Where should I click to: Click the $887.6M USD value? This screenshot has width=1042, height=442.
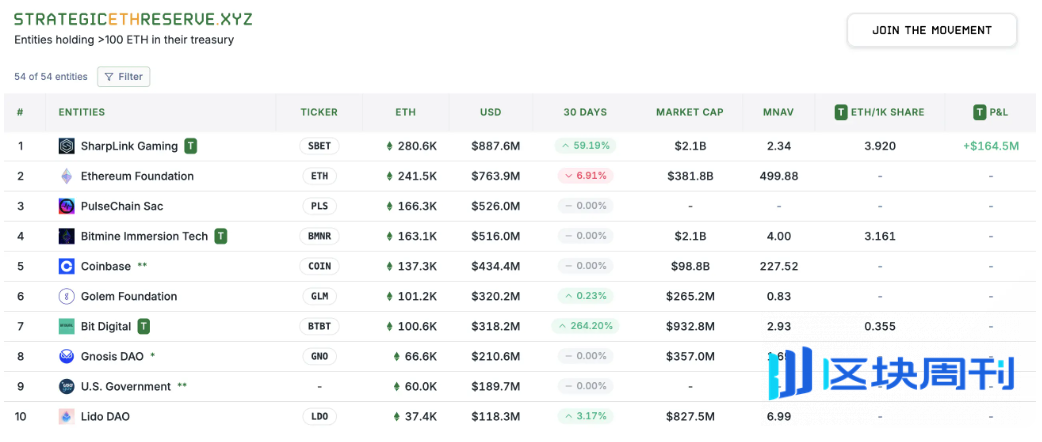pyautogui.click(x=495, y=146)
